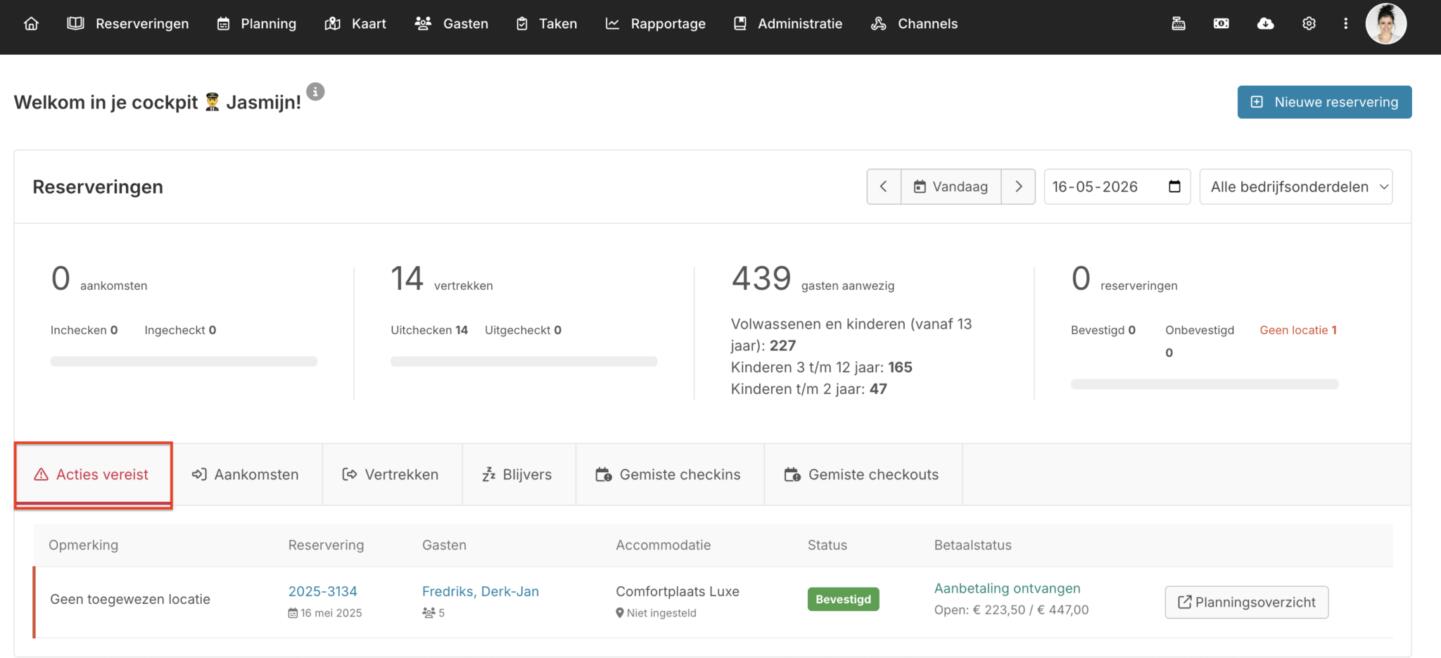Open settings via the gear icon
Screen dimensions: 1441x658
[1309, 23]
